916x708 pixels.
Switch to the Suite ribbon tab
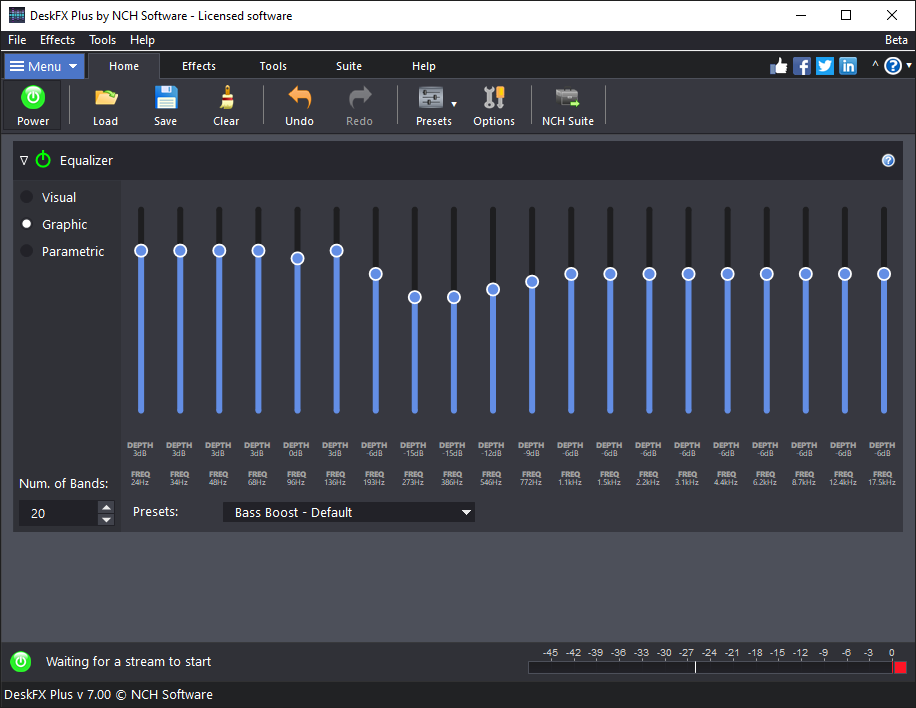tap(349, 66)
